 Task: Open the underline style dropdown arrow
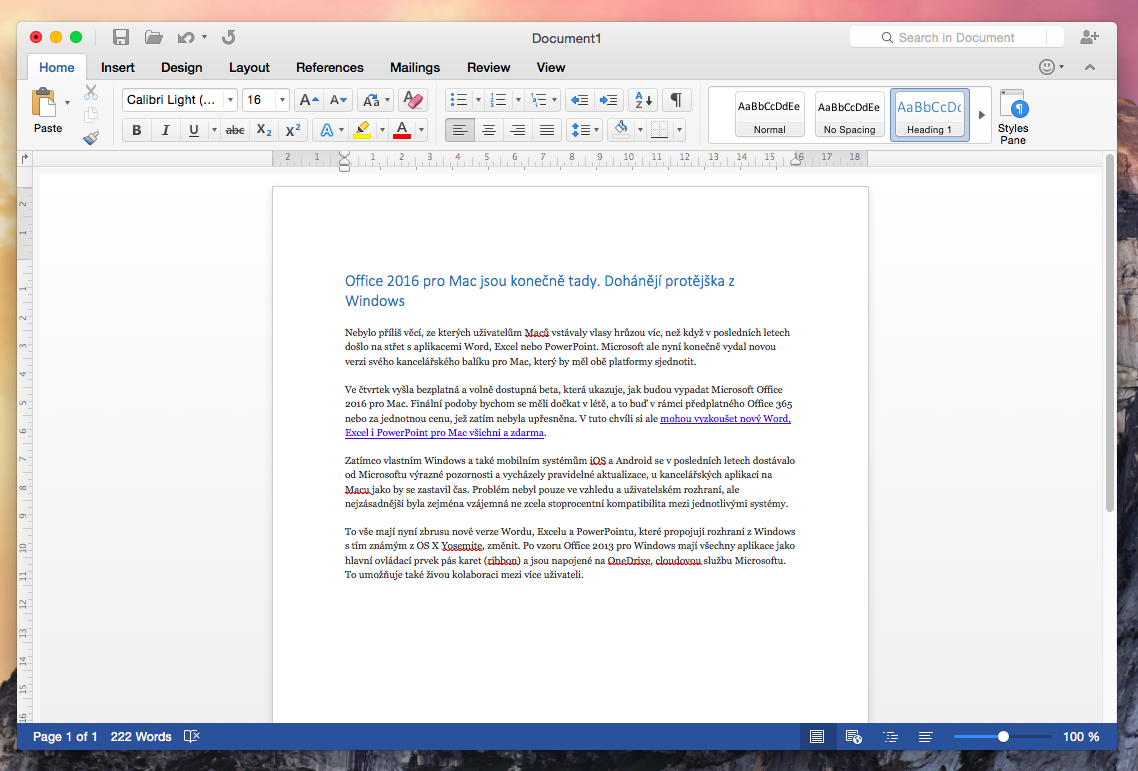[214, 130]
